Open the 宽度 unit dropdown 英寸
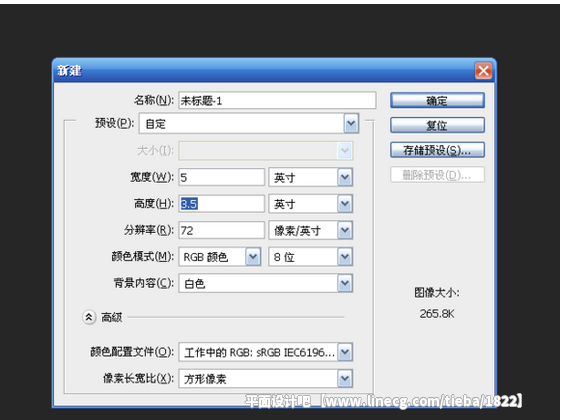The width and height of the screenshot is (563, 420). pos(311,177)
